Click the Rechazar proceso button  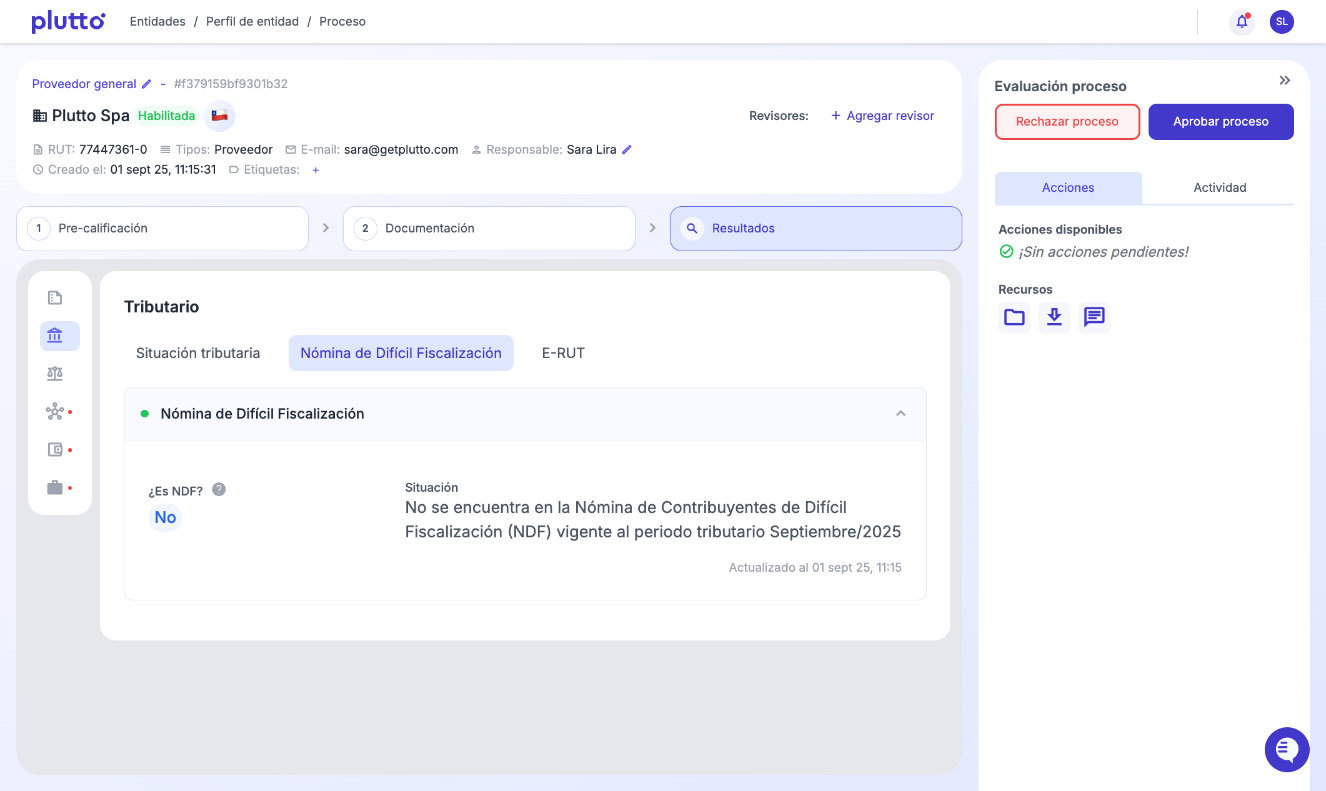(1067, 120)
